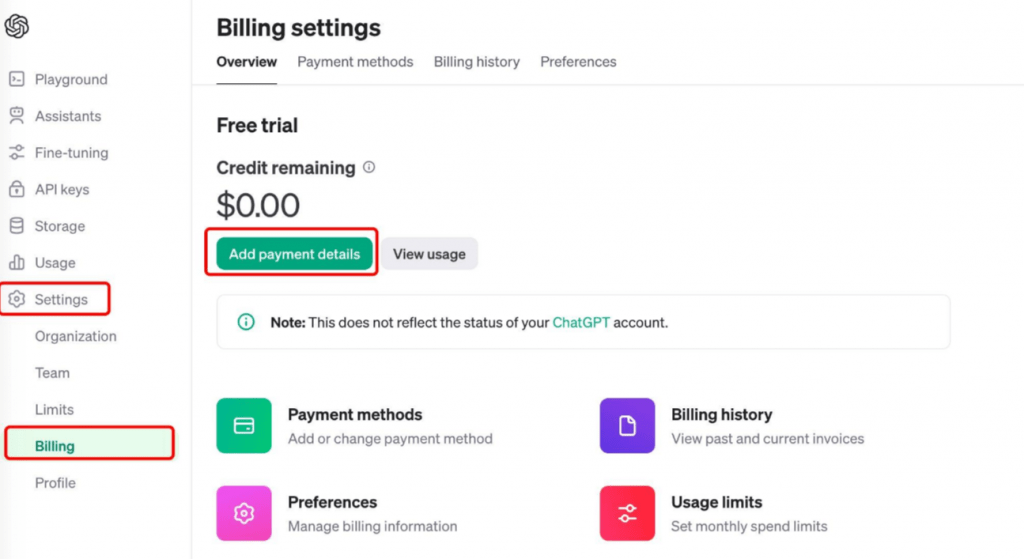
Task: Open the green Payment methods card icon
Action: point(244,426)
